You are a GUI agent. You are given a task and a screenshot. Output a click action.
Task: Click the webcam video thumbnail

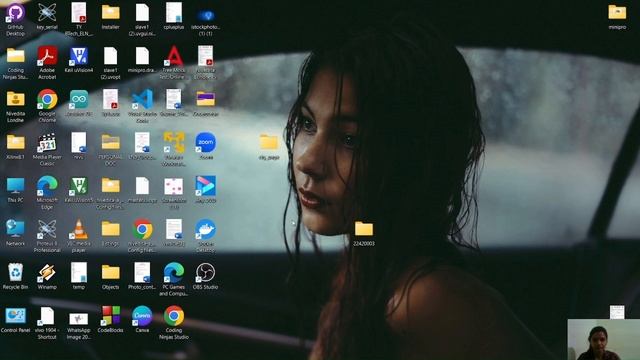tap(604, 340)
